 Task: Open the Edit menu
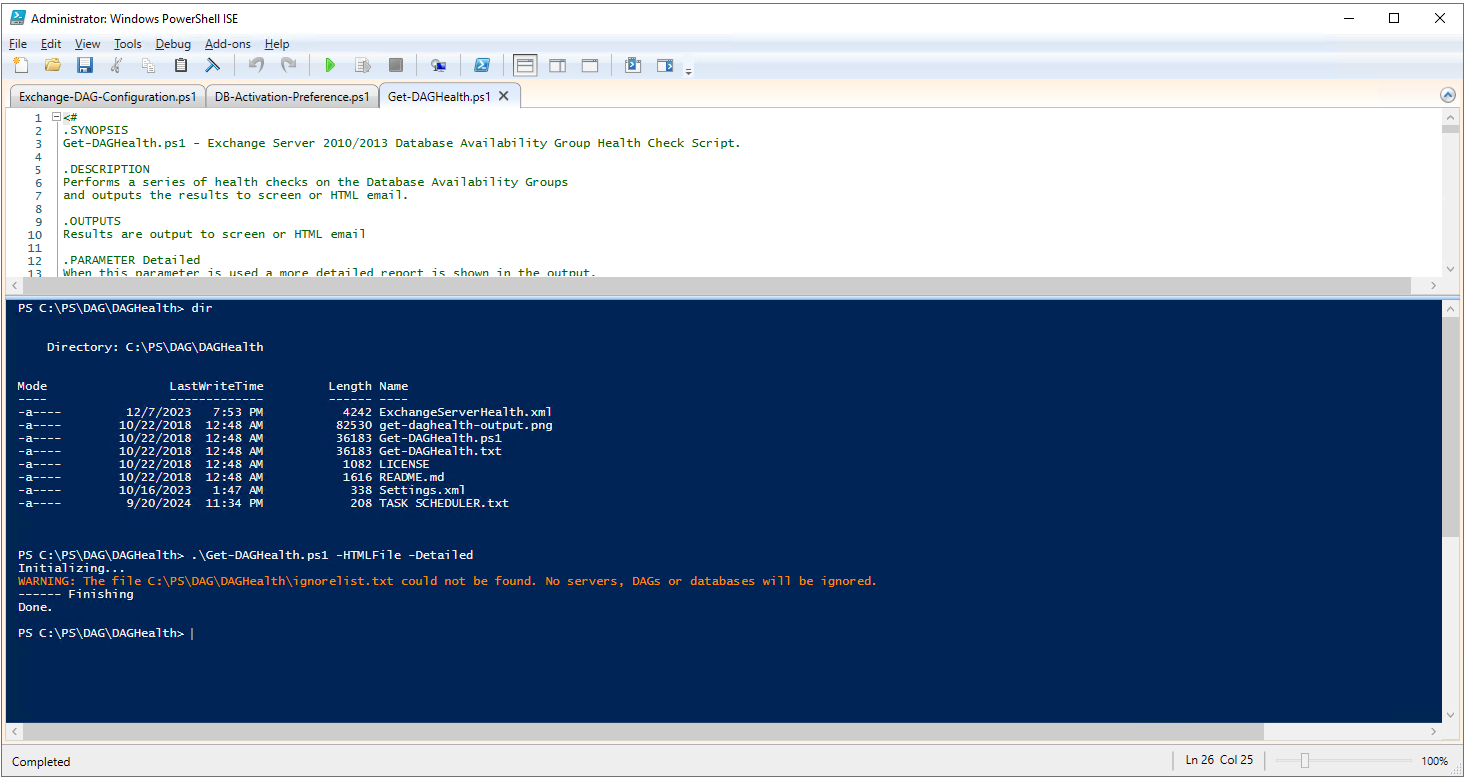[x=51, y=44]
